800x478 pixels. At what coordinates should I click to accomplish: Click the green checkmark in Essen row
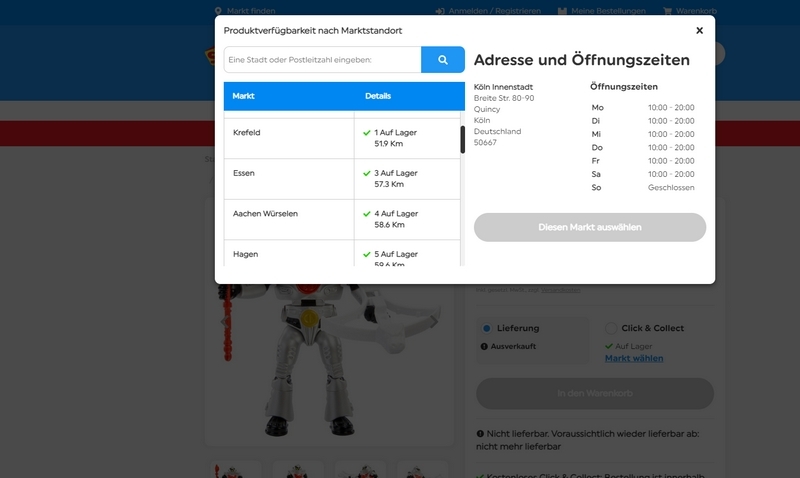click(x=366, y=173)
